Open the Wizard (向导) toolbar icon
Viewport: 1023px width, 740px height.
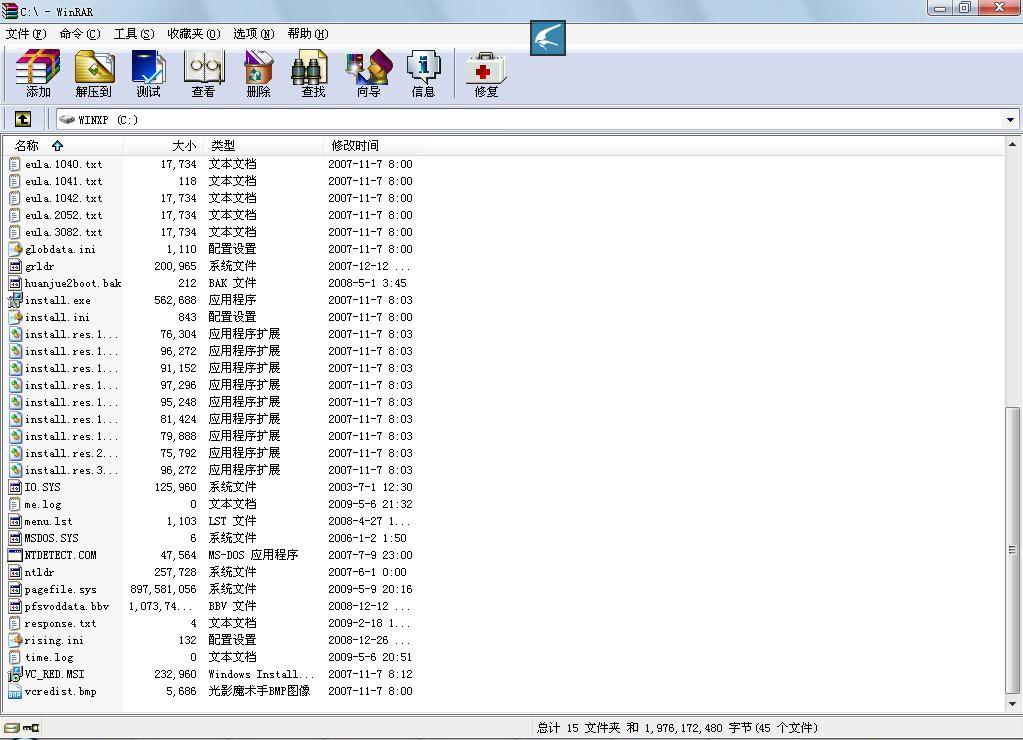[x=369, y=67]
